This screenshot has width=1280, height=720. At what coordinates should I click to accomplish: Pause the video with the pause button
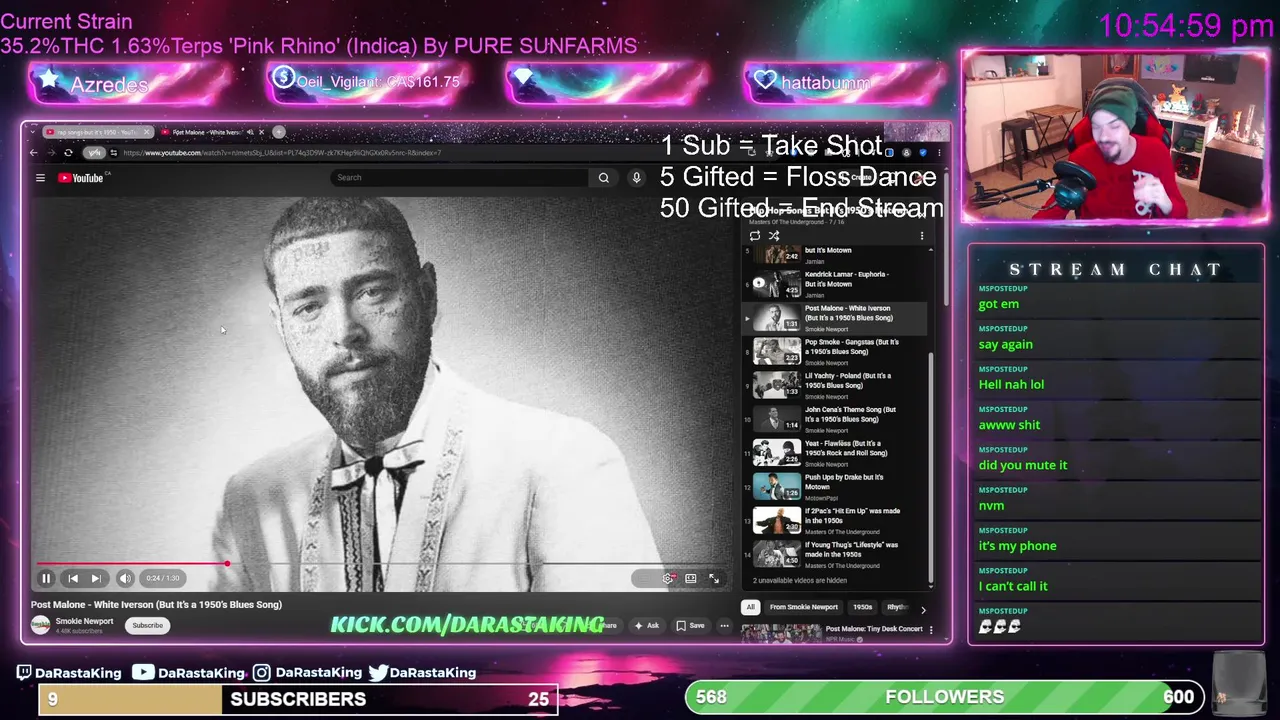coord(46,578)
